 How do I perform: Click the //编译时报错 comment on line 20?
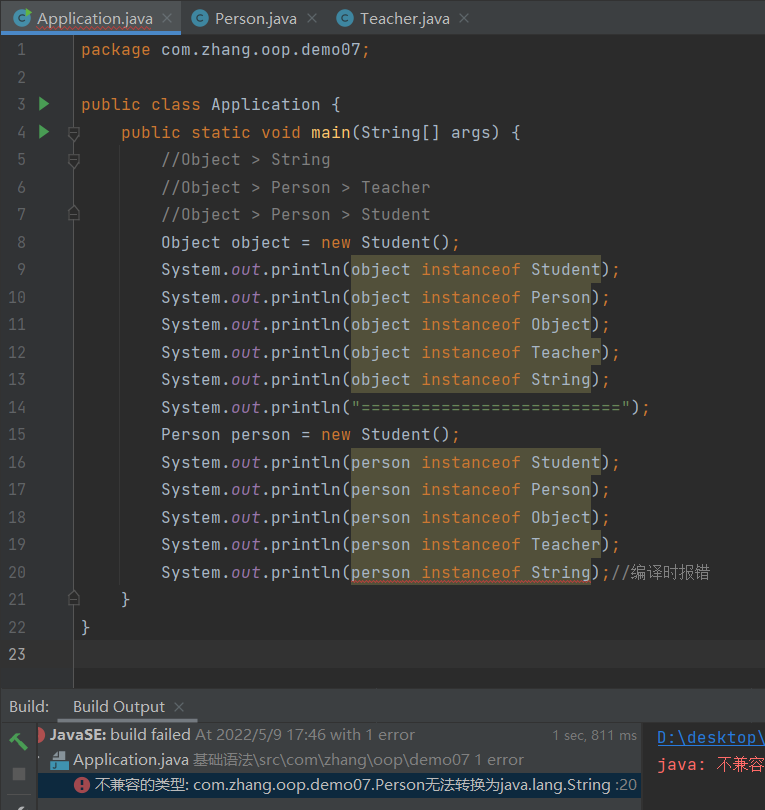point(661,572)
